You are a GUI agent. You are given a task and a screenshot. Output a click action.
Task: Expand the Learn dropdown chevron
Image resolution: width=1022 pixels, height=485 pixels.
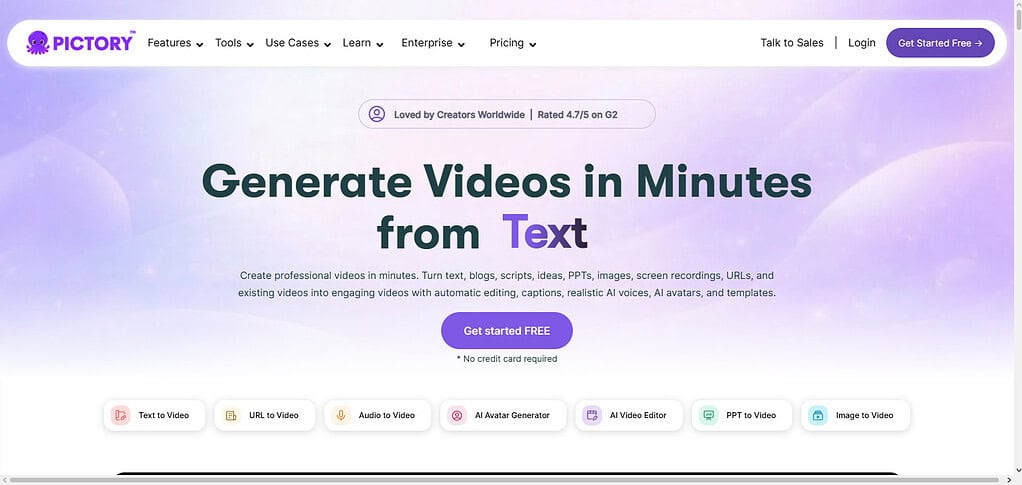(379, 45)
